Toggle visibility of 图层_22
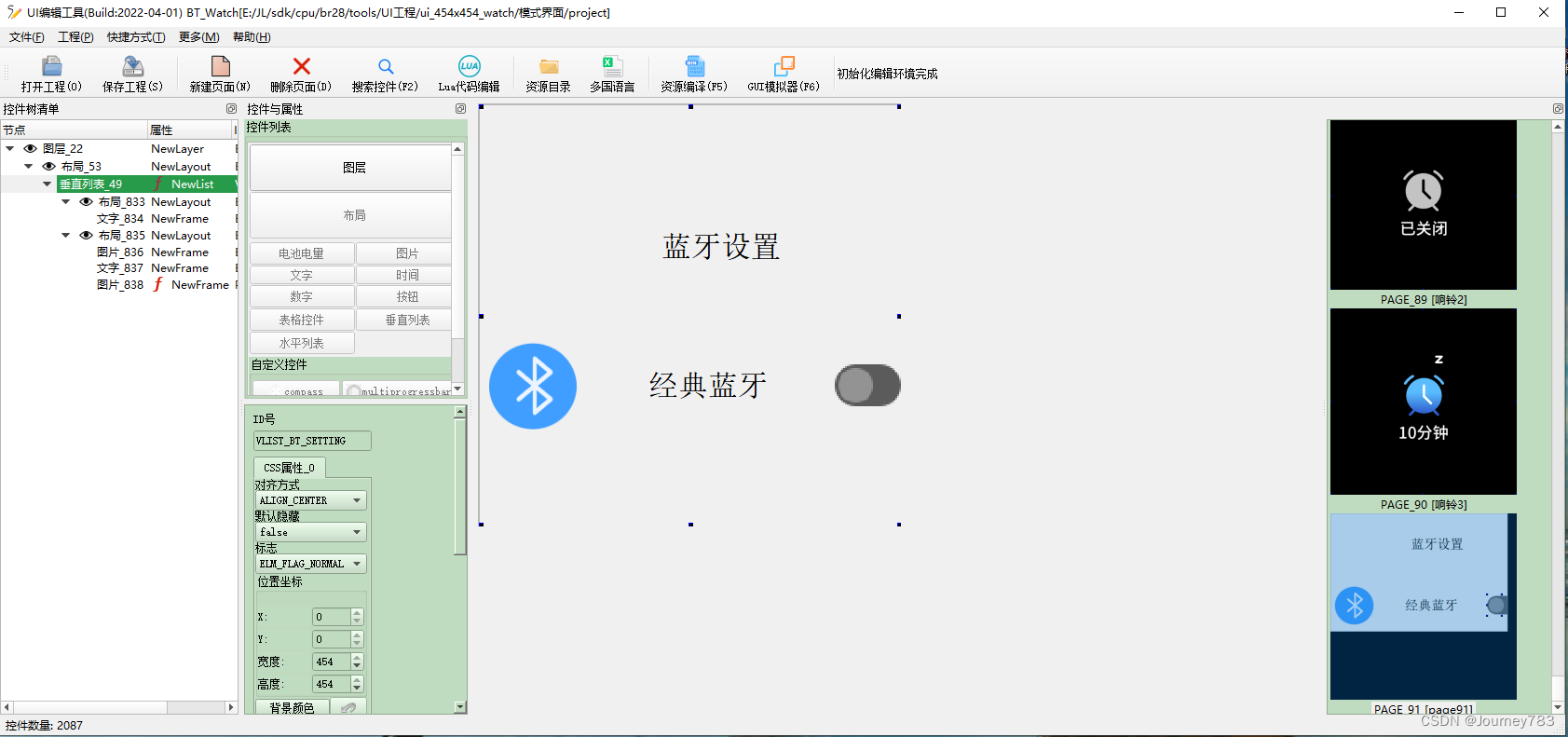1568x737 pixels. [x=31, y=149]
